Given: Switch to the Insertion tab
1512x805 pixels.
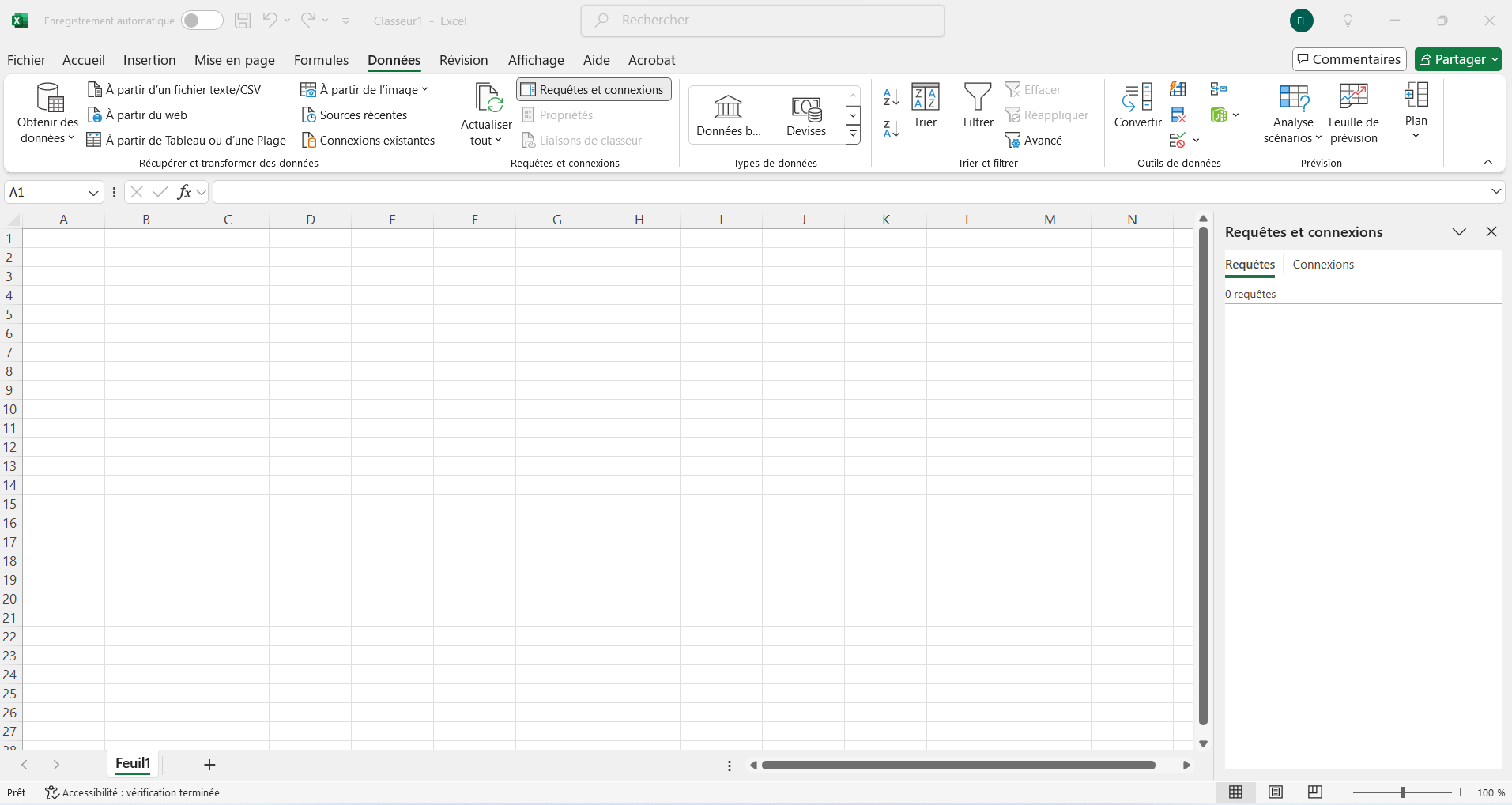Looking at the screenshot, I should (149, 60).
